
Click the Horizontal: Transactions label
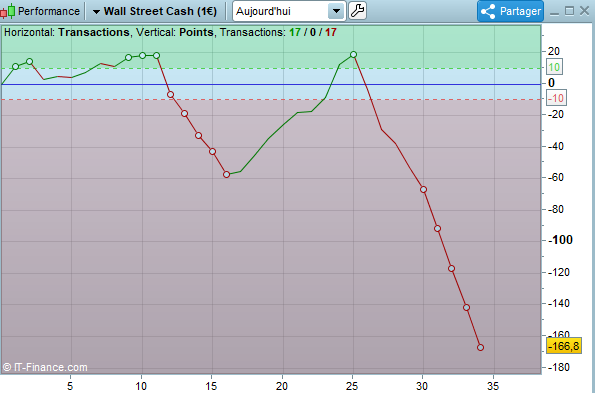click(67, 32)
